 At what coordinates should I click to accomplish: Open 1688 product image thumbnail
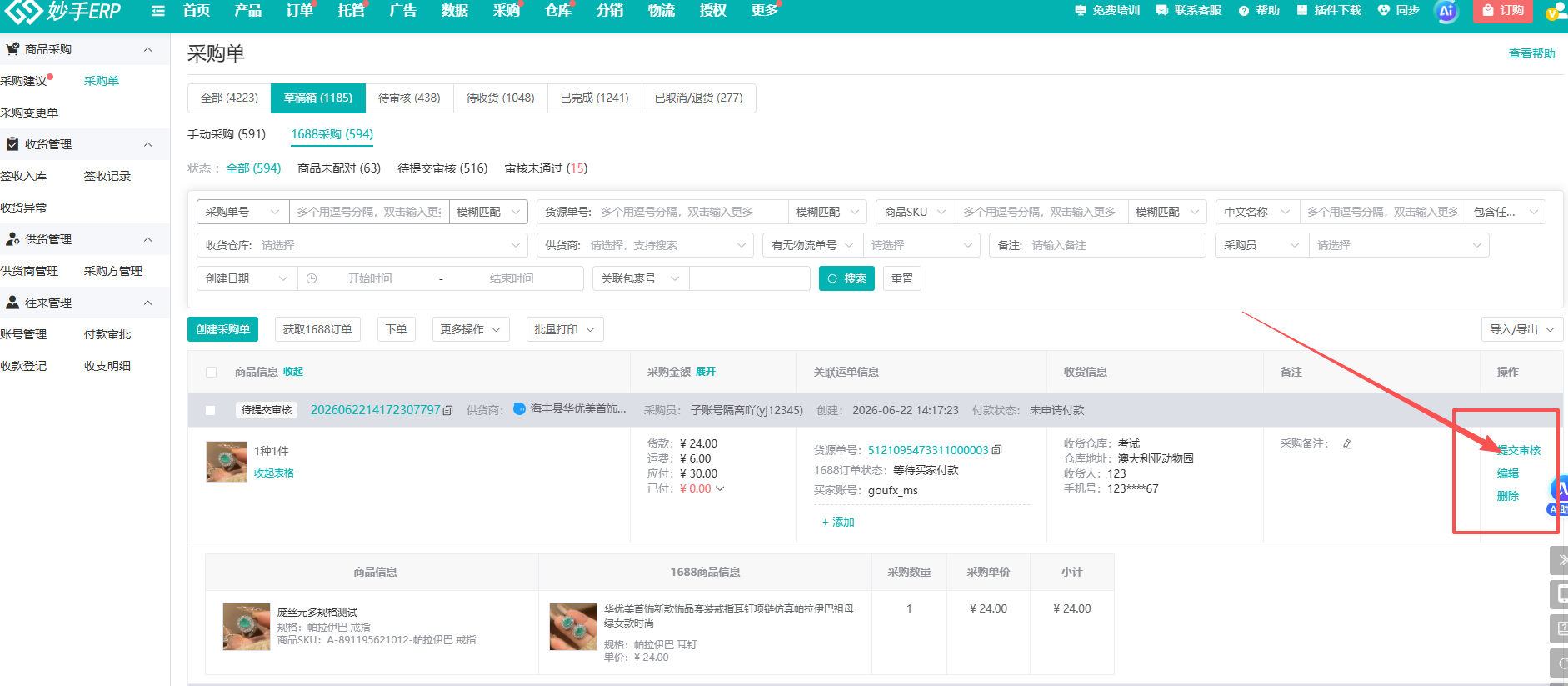tap(573, 627)
